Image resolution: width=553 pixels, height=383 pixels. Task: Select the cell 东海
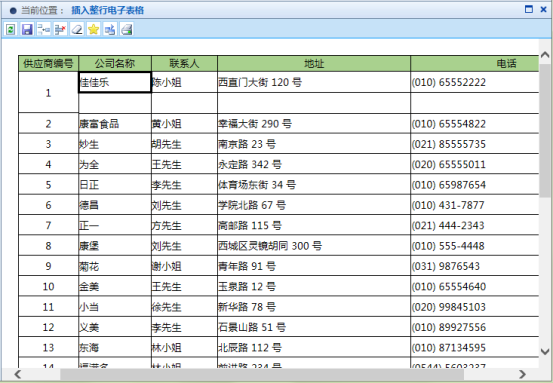pyautogui.click(x=115, y=347)
